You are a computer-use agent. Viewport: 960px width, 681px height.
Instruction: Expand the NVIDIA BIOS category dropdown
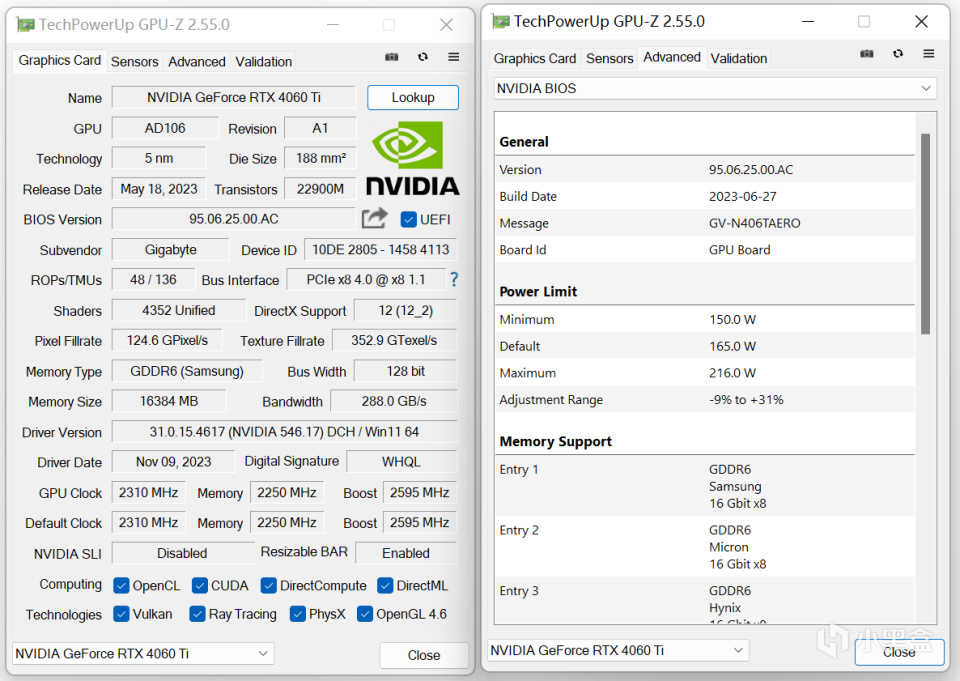(x=715, y=88)
